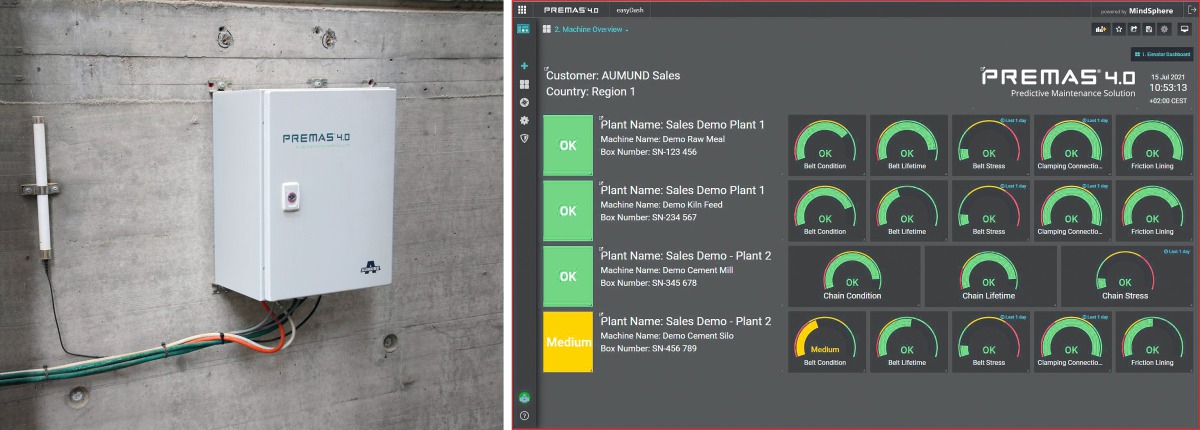Click 'Machine Name: Demo Cement Silo' text

(x=666, y=335)
